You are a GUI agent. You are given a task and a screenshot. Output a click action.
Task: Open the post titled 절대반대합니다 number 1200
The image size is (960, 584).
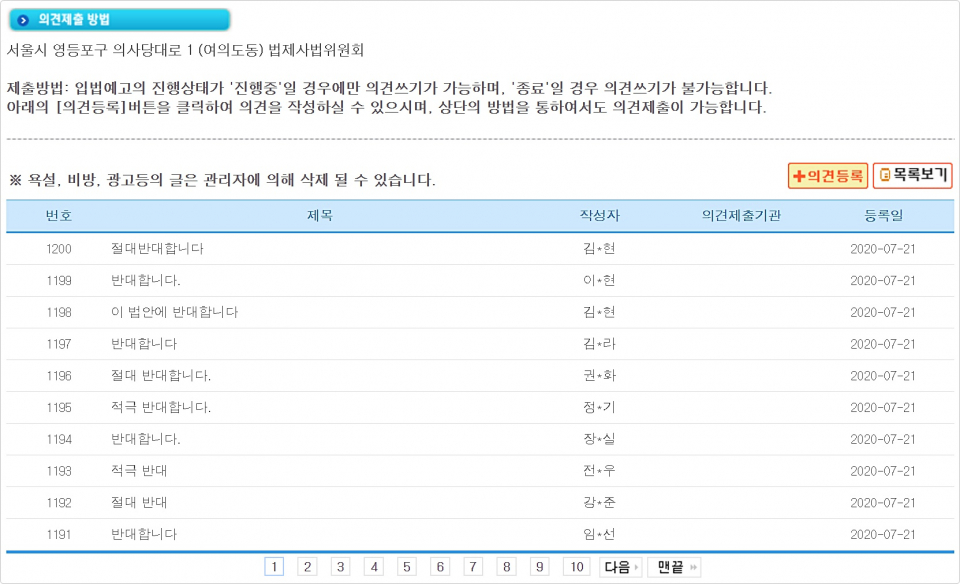[157, 248]
